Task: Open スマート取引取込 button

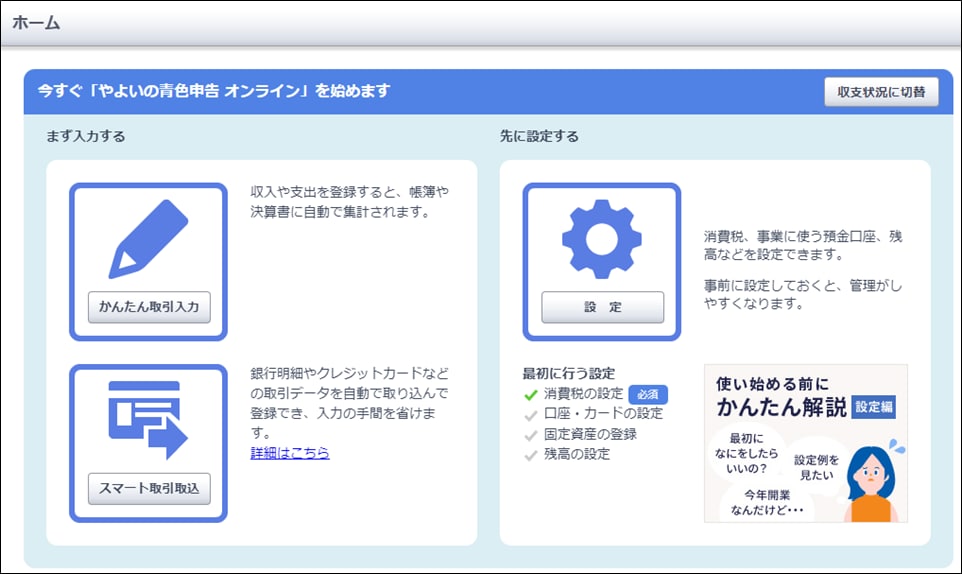Action: (x=149, y=489)
